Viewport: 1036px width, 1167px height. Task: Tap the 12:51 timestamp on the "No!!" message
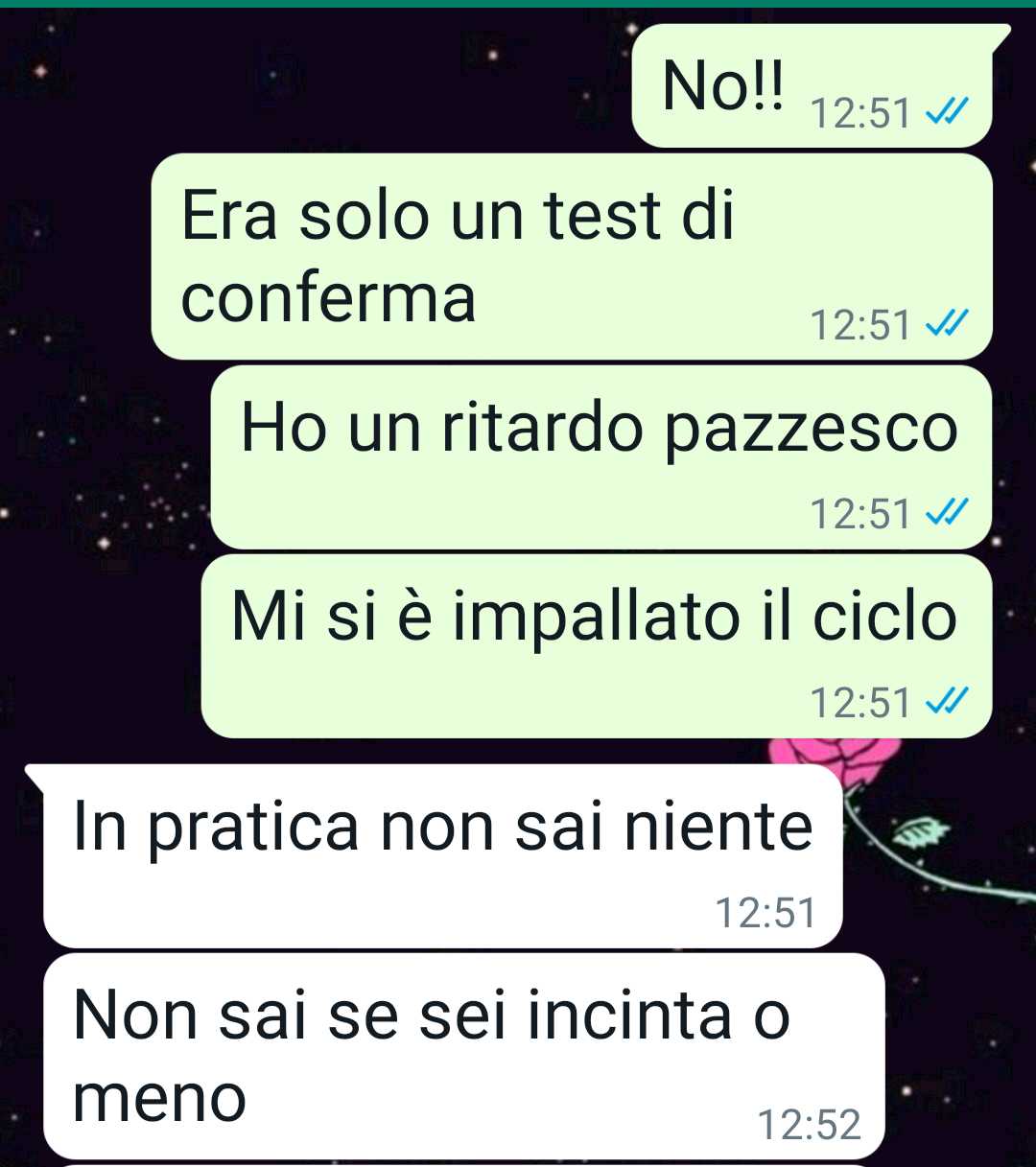(x=860, y=114)
